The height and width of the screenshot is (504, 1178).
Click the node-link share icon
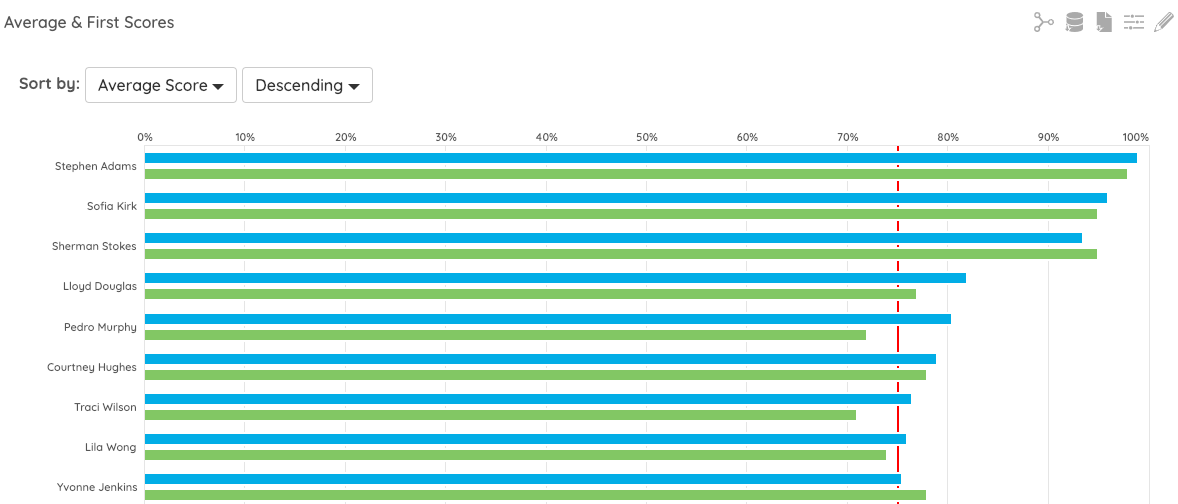(1044, 23)
